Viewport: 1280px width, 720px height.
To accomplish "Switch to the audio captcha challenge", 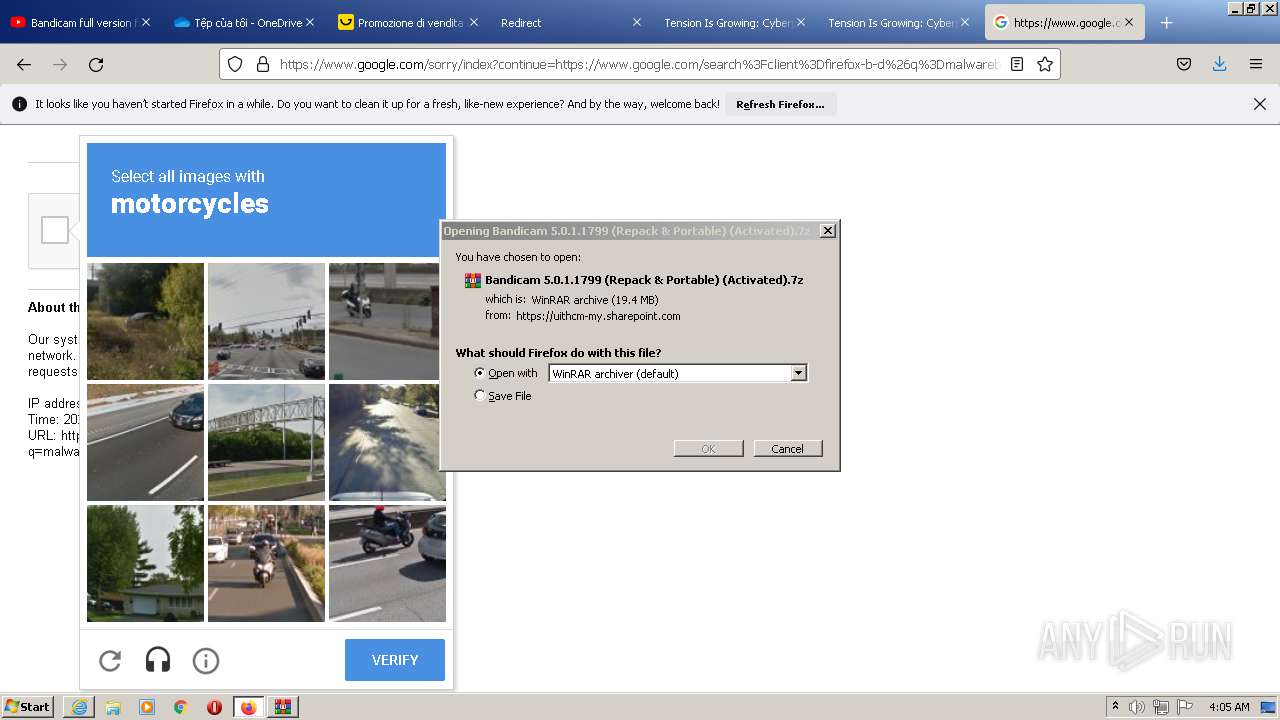I will pyautogui.click(x=158, y=660).
